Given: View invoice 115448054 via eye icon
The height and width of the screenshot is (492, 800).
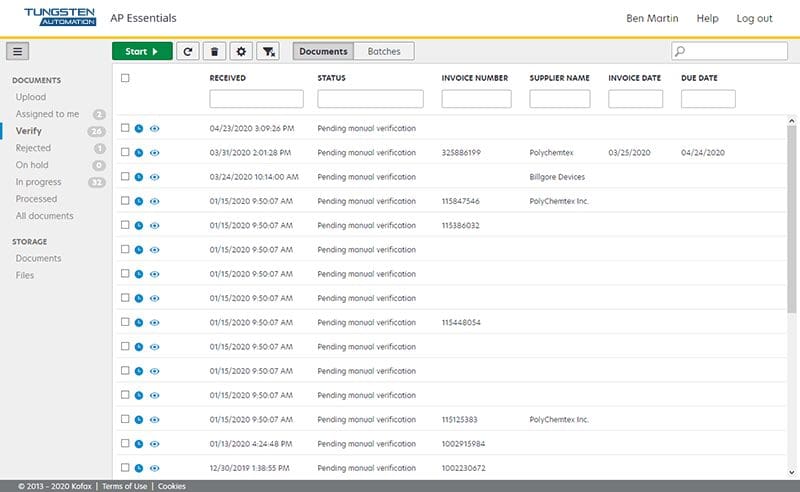Looking at the screenshot, I should coord(155,323).
